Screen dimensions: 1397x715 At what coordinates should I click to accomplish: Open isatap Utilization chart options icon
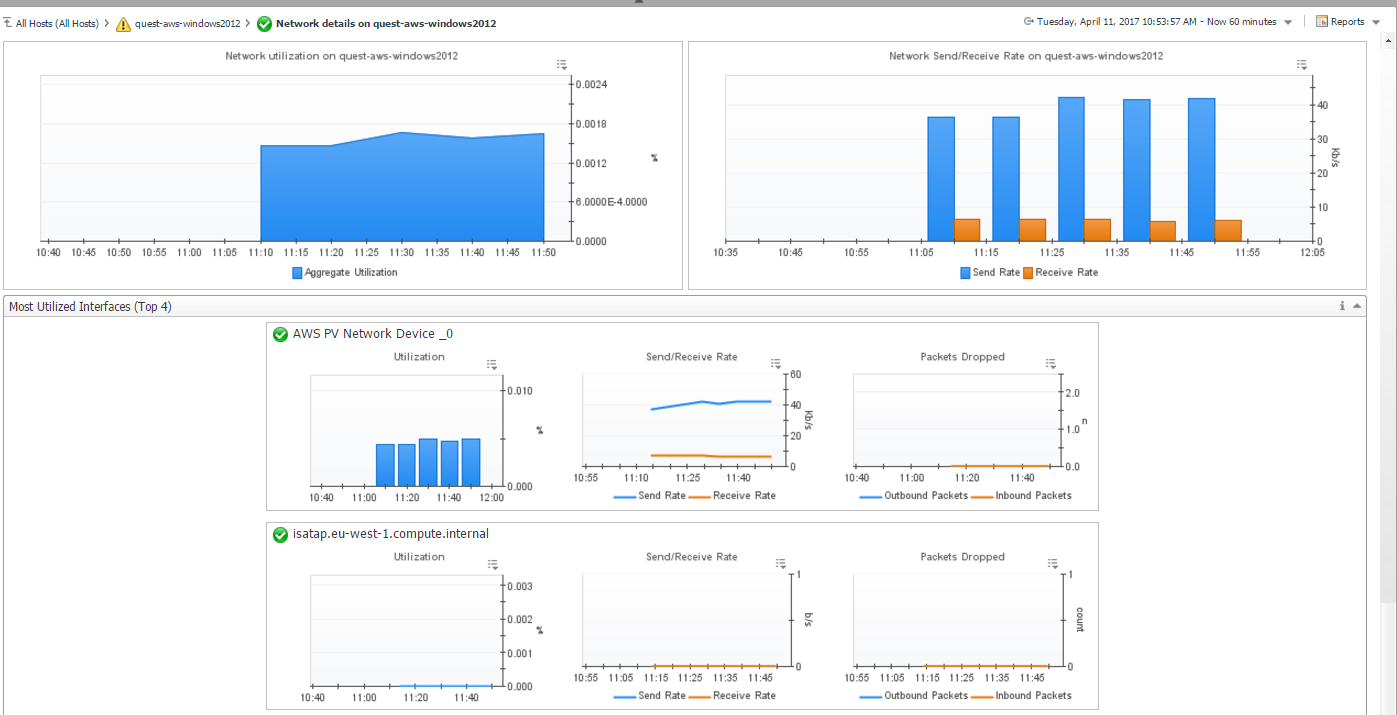(x=491, y=564)
